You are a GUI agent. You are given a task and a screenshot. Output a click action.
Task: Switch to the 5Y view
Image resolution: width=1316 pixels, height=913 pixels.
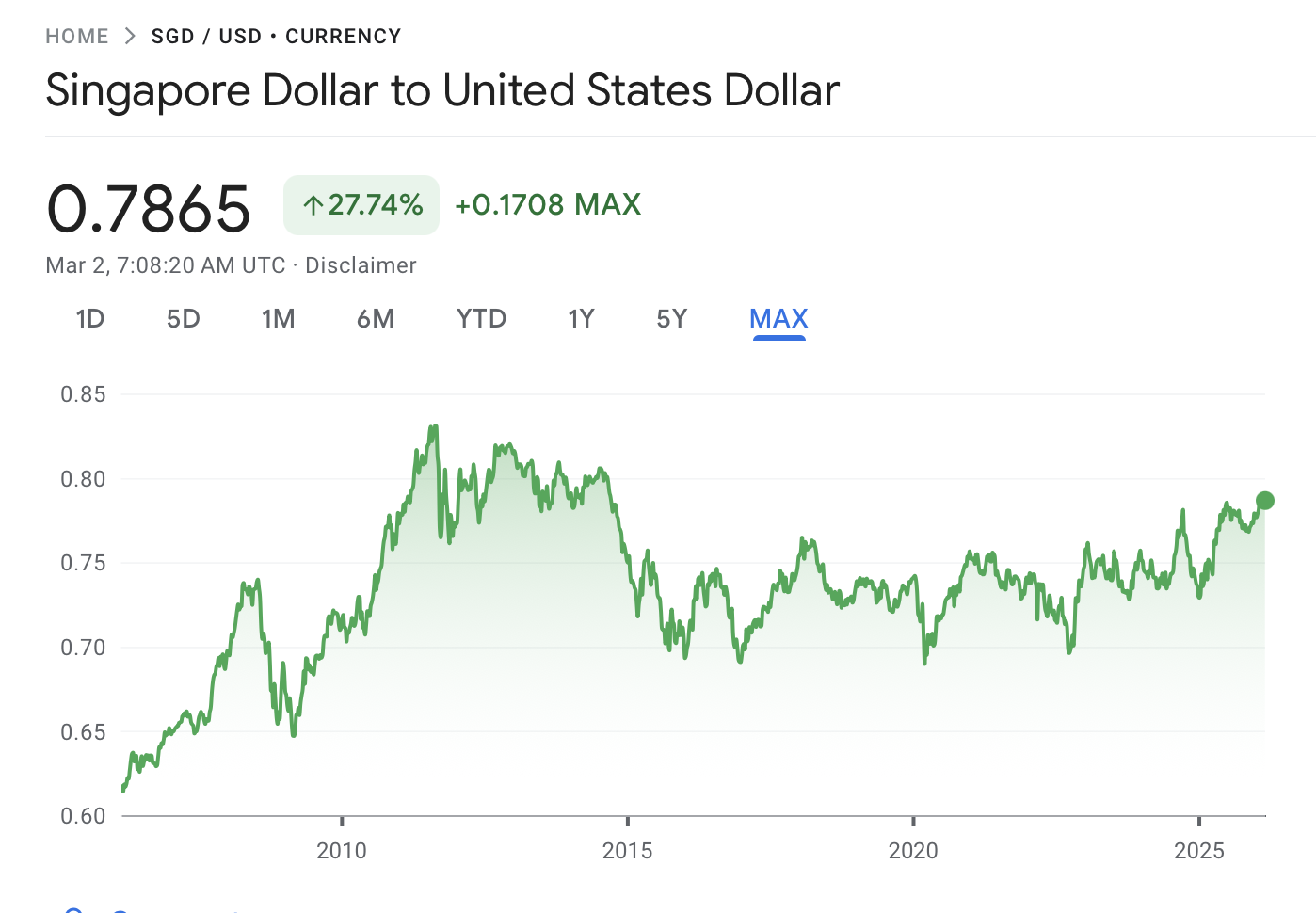coord(671,319)
